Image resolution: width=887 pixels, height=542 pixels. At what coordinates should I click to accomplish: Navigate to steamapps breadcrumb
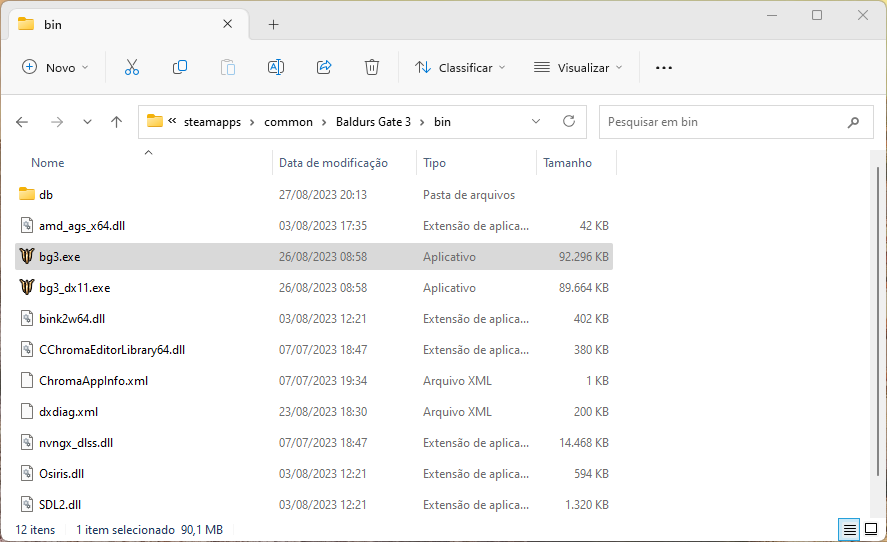point(212,122)
